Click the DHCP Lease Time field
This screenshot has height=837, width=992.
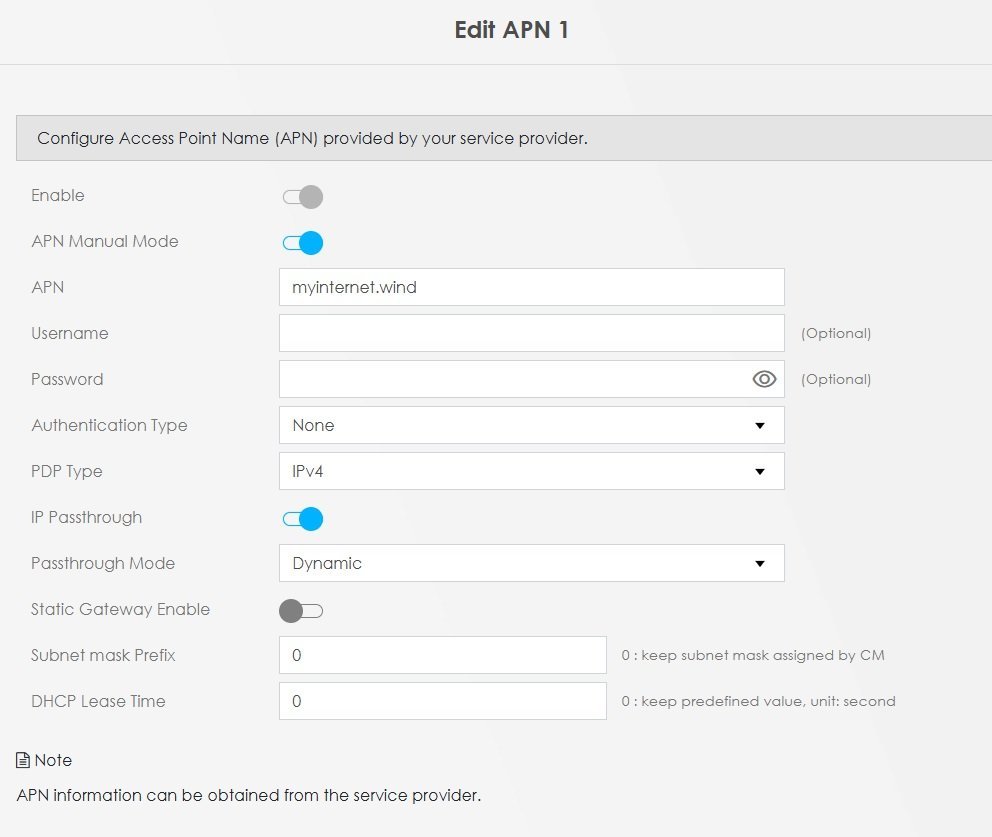442,701
